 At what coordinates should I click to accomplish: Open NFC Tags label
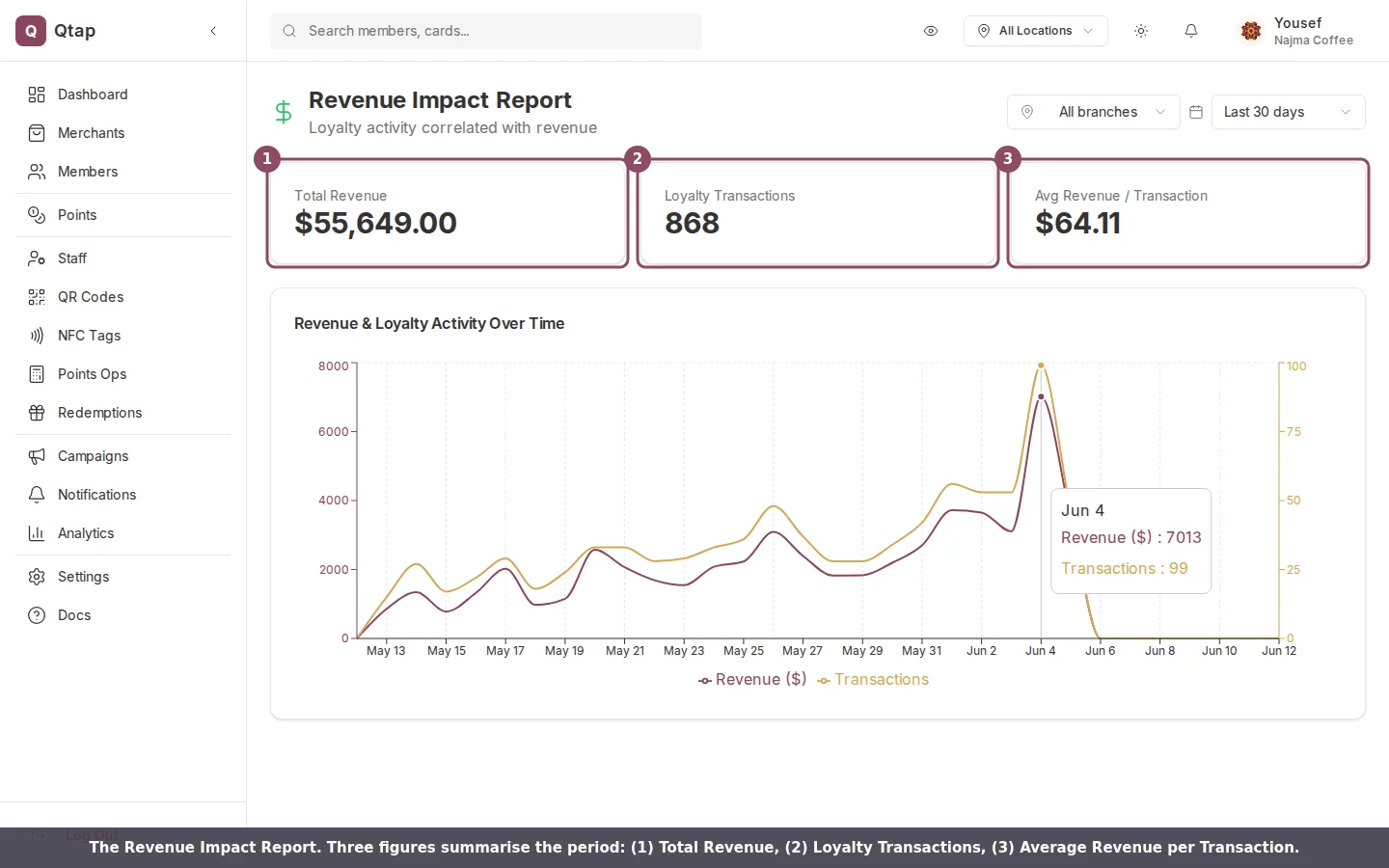90,336
